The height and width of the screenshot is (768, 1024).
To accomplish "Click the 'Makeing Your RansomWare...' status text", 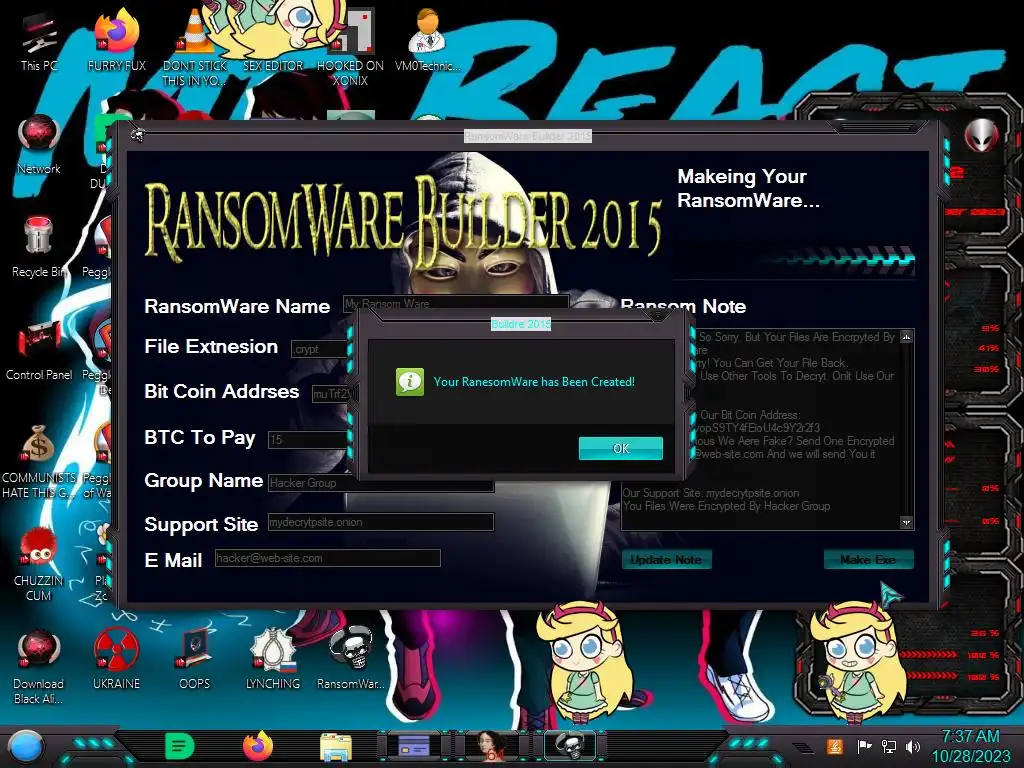I will point(748,188).
